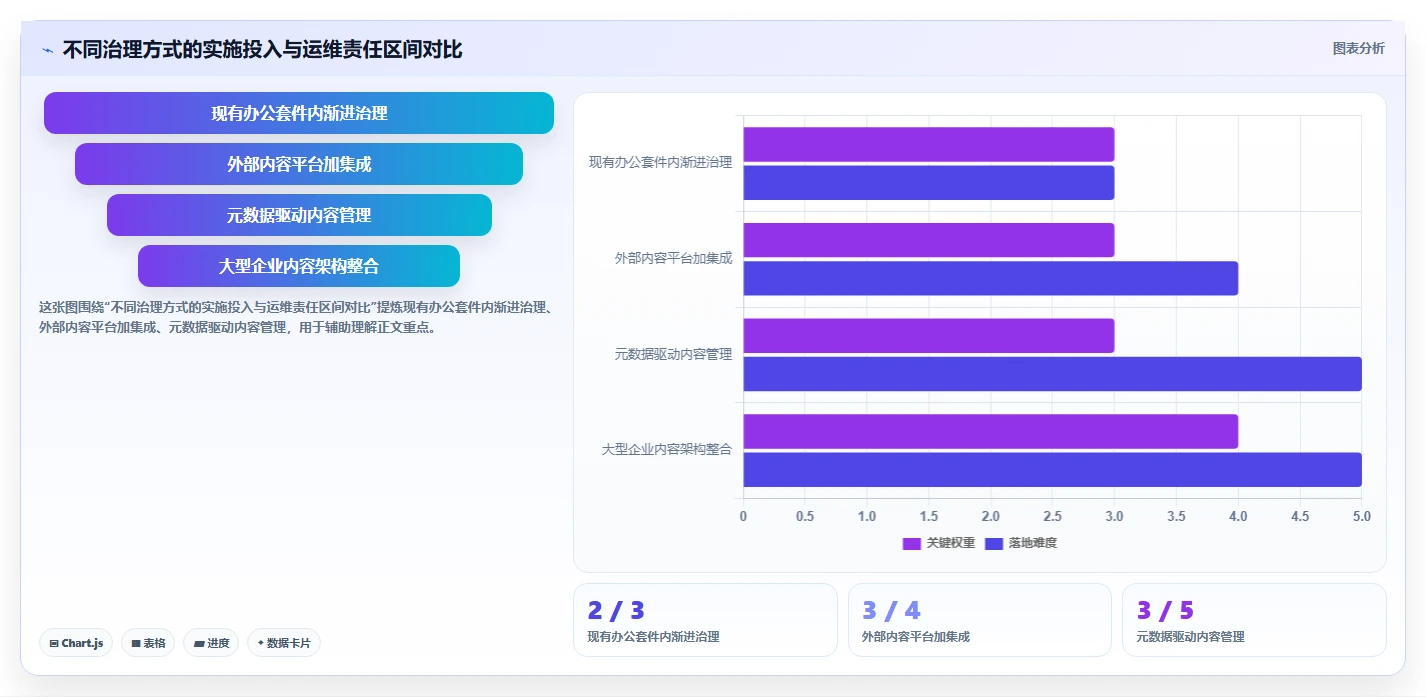Click the description paragraph under the funnel
The width and height of the screenshot is (1426, 697).
pyautogui.click(x=295, y=317)
